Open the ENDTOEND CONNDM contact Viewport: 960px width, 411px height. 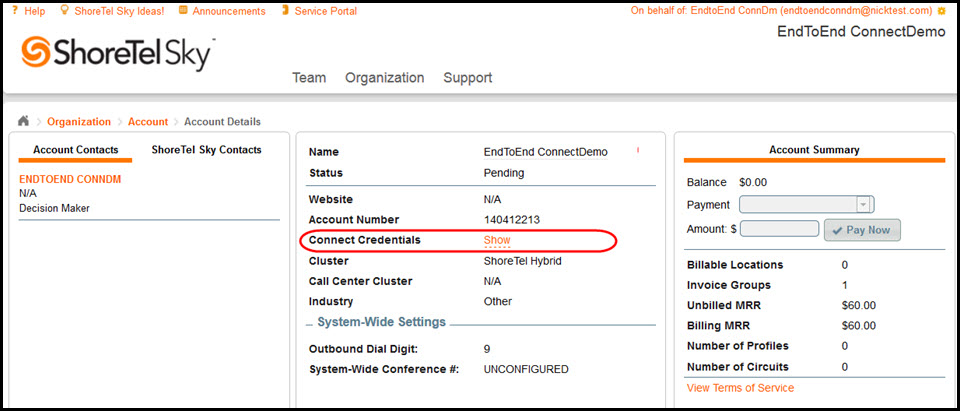(70, 179)
